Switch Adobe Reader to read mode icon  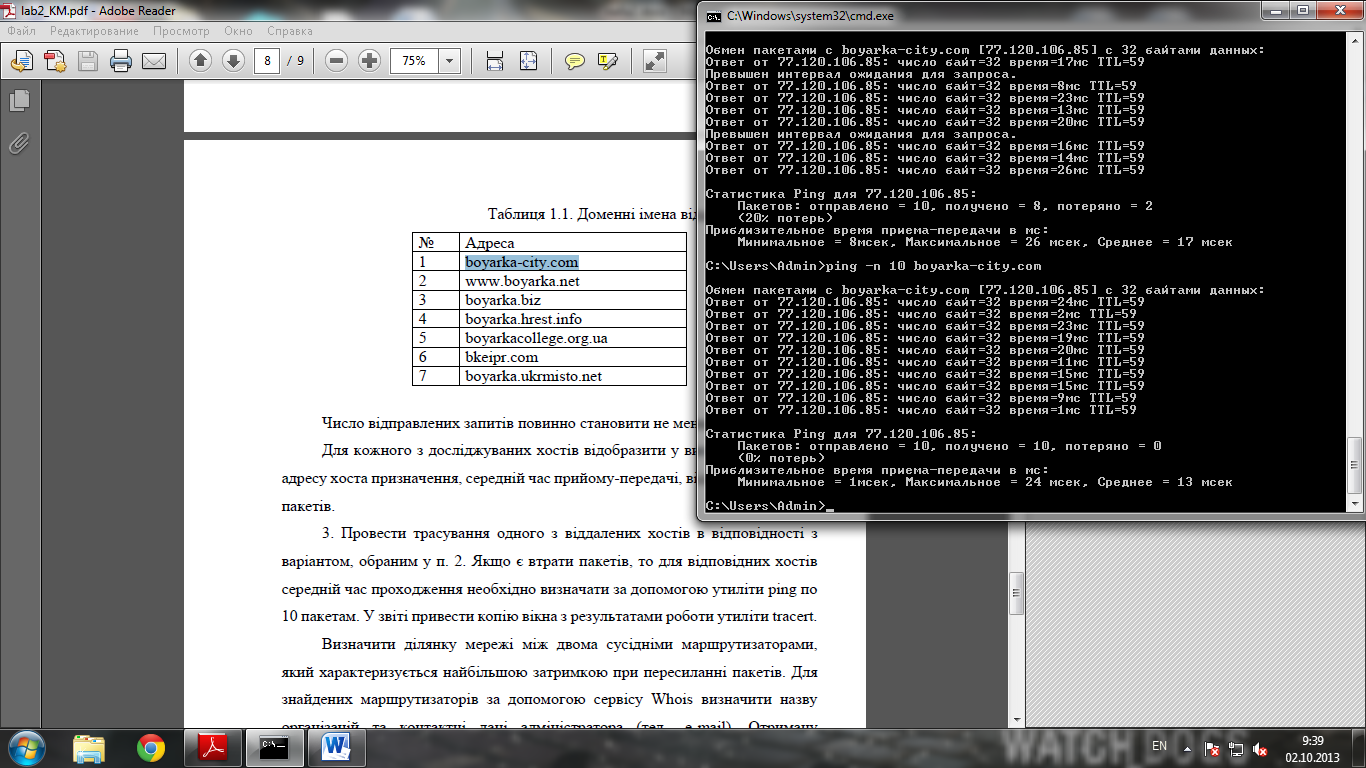[655, 61]
